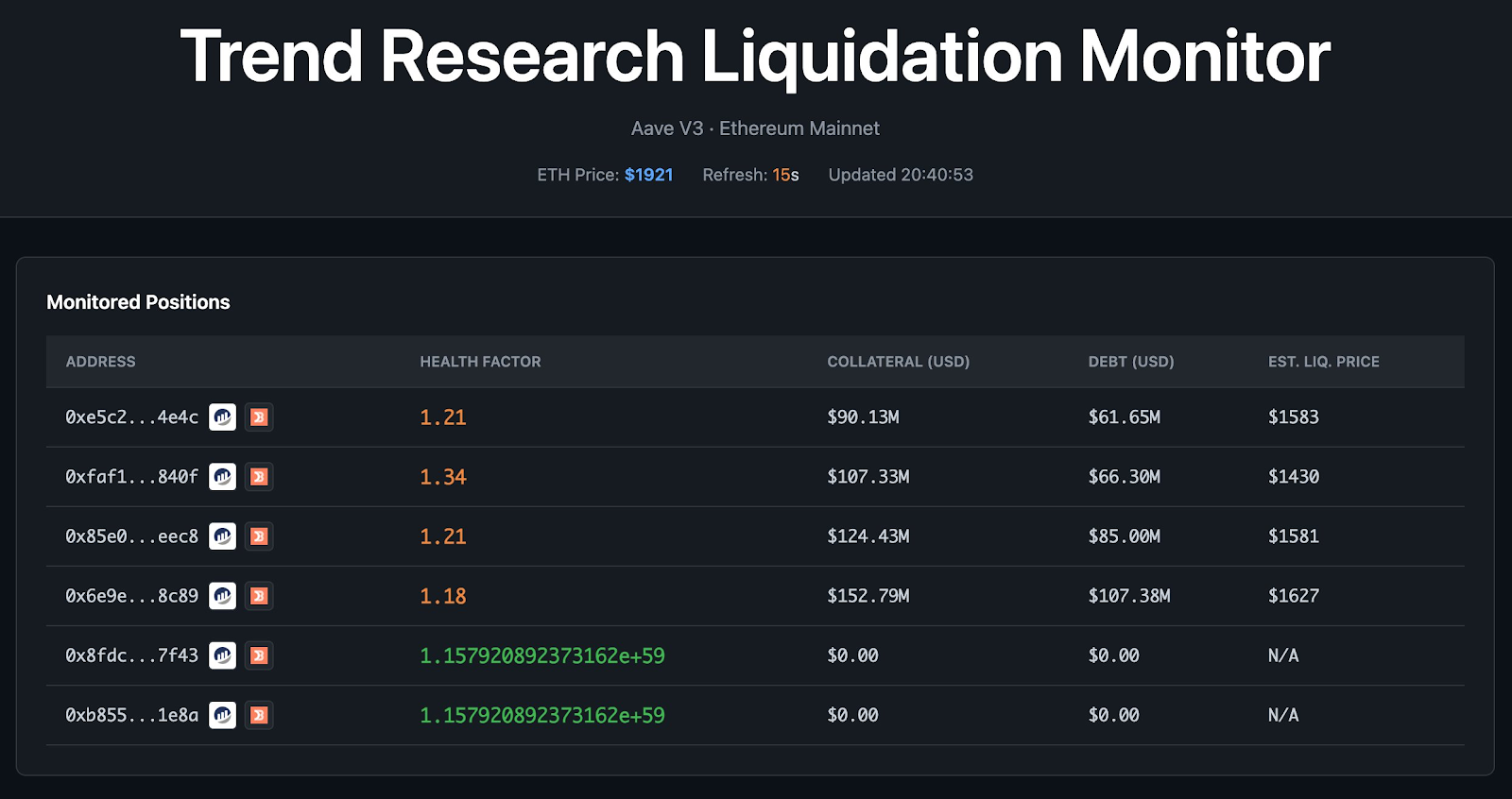Open Etherscan icon for 0x85e0...eec8
Image resolution: width=1512 pixels, height=799 pixels.
pos(222,536)
